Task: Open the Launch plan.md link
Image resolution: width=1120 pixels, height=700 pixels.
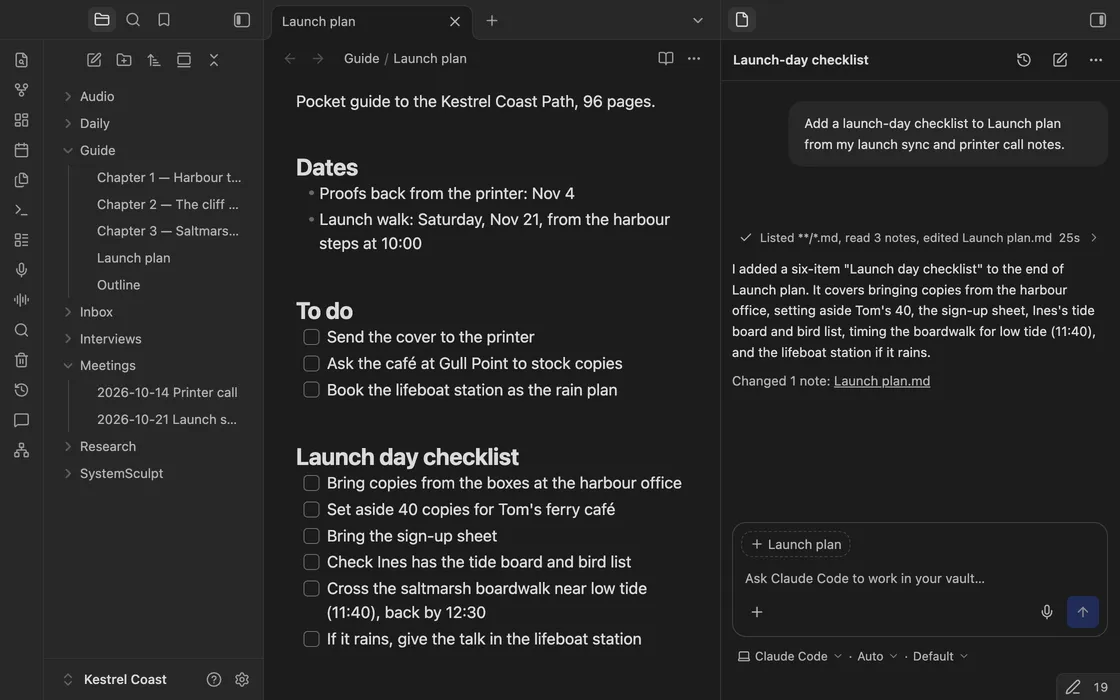Action: pyautogui.click(x=881, y=381)
